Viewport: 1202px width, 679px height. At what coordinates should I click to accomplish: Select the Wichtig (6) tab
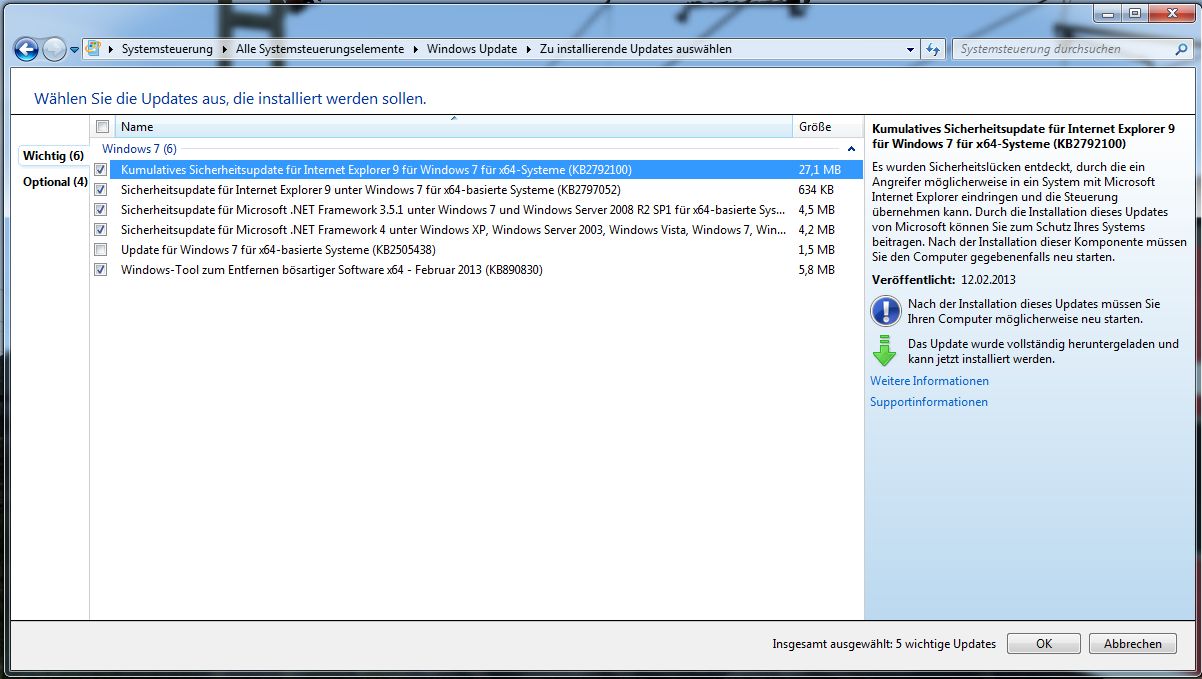[x=53, y=156]
